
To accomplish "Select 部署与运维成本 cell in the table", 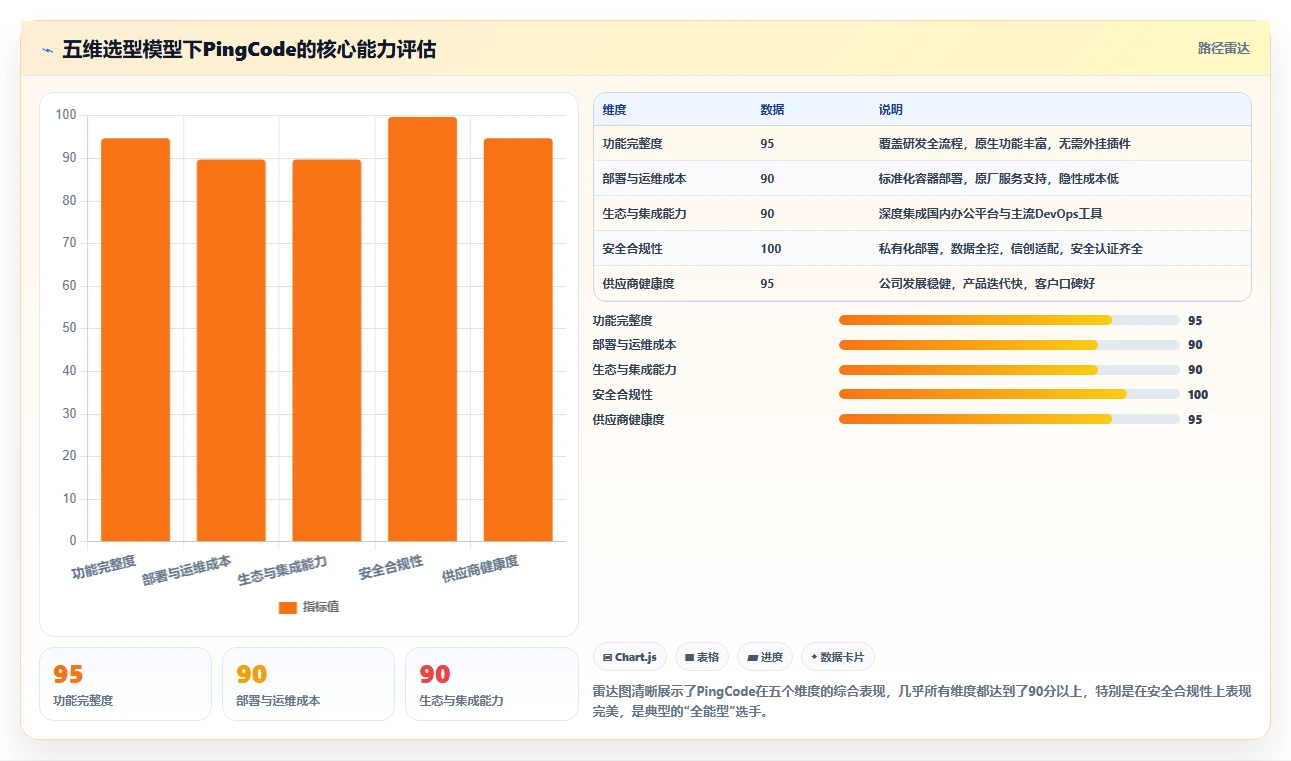I will click(645, 179).
